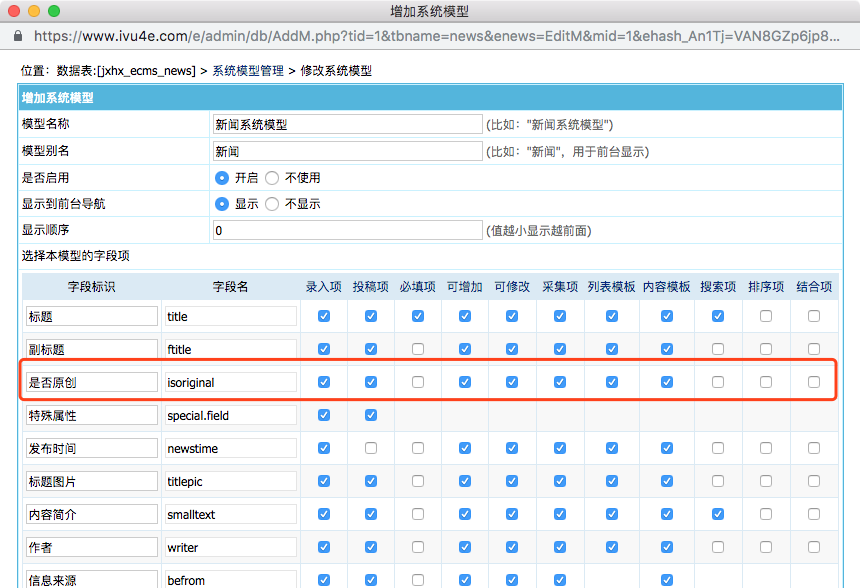The image size is (860, 588).
Task: Uncheck 投稿项 for special.field row
Action: (371, 415)
